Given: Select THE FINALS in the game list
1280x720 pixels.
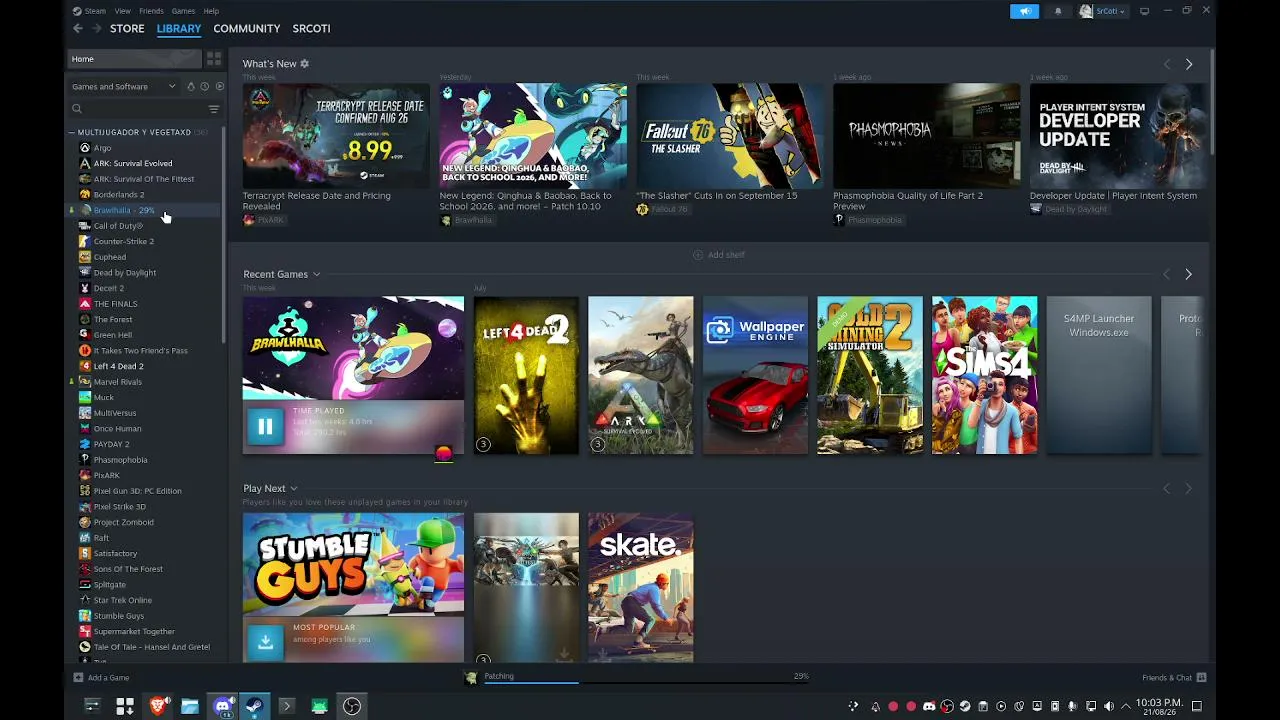Looking at the screenshot, I should coord(116,304).
